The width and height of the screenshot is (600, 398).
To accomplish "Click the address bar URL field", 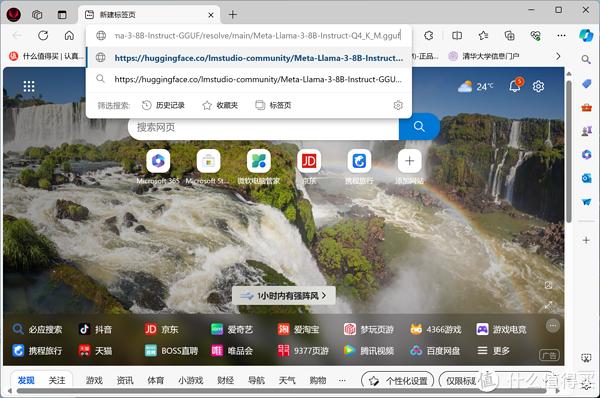I will point(257,36).
